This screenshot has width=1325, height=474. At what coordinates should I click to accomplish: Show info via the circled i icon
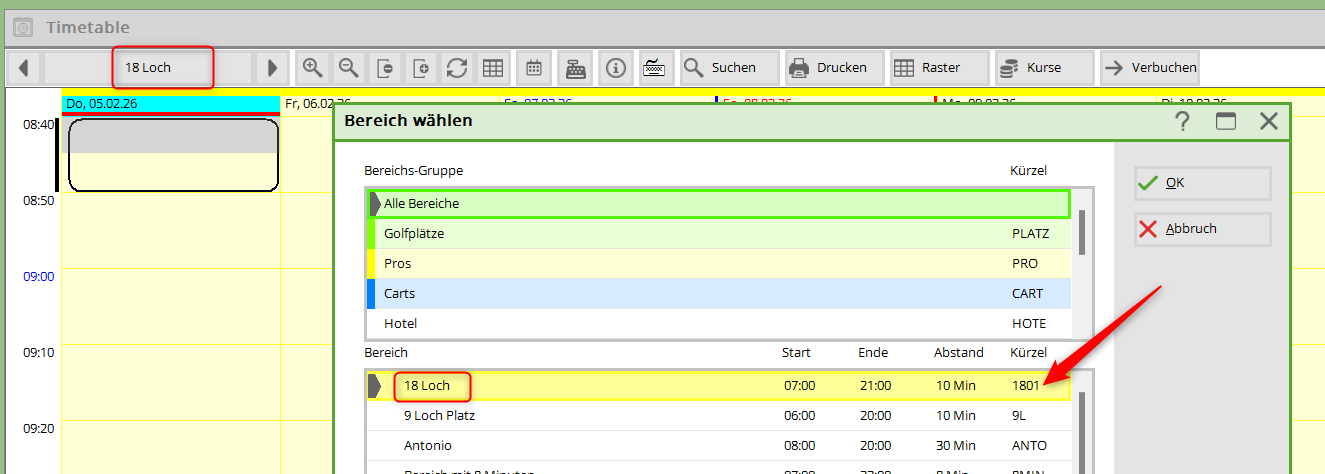[x=616, y=68]
